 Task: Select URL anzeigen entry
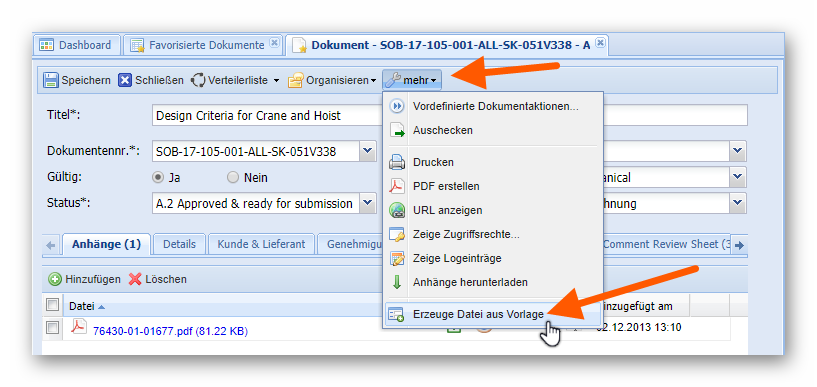pyautogui.click(x=493, y=210)
